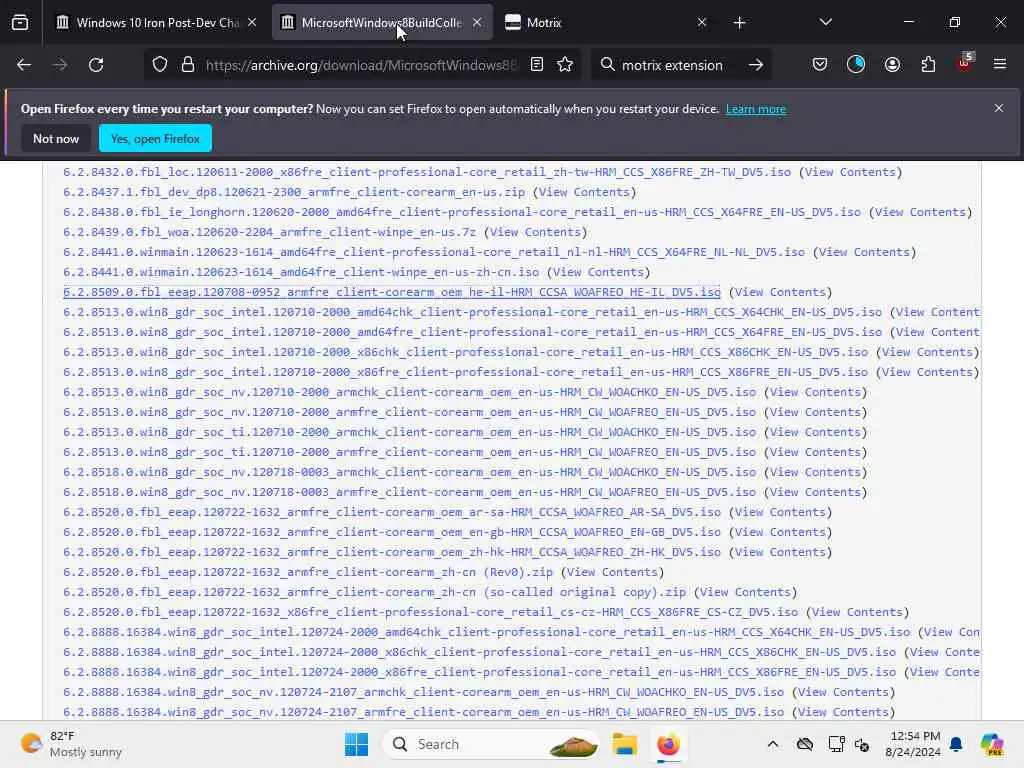
Task: Submit the search with the arrow button
Action: pos(756,65)
